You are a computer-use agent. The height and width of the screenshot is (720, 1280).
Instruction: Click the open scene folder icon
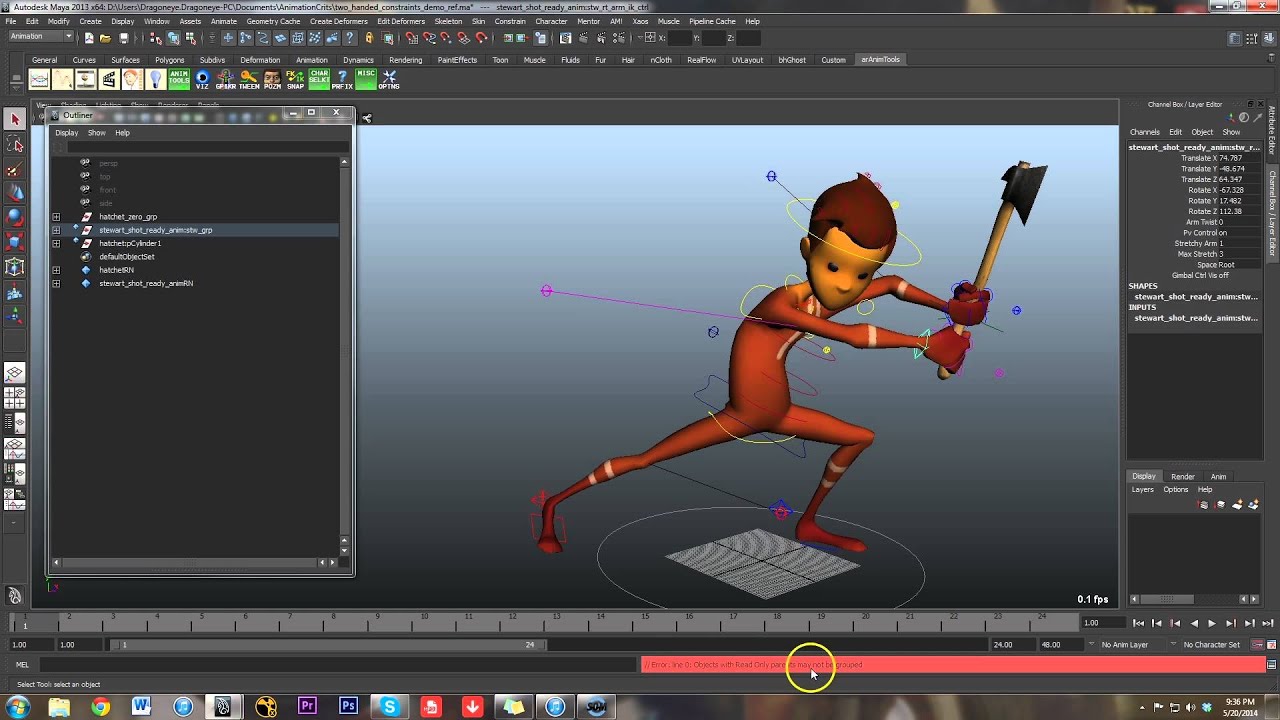105,38
